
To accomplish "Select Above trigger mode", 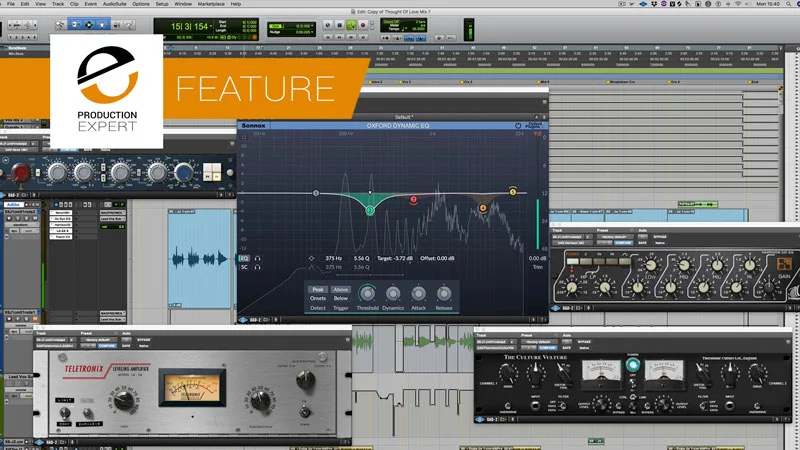I will [x=340, y=289].
